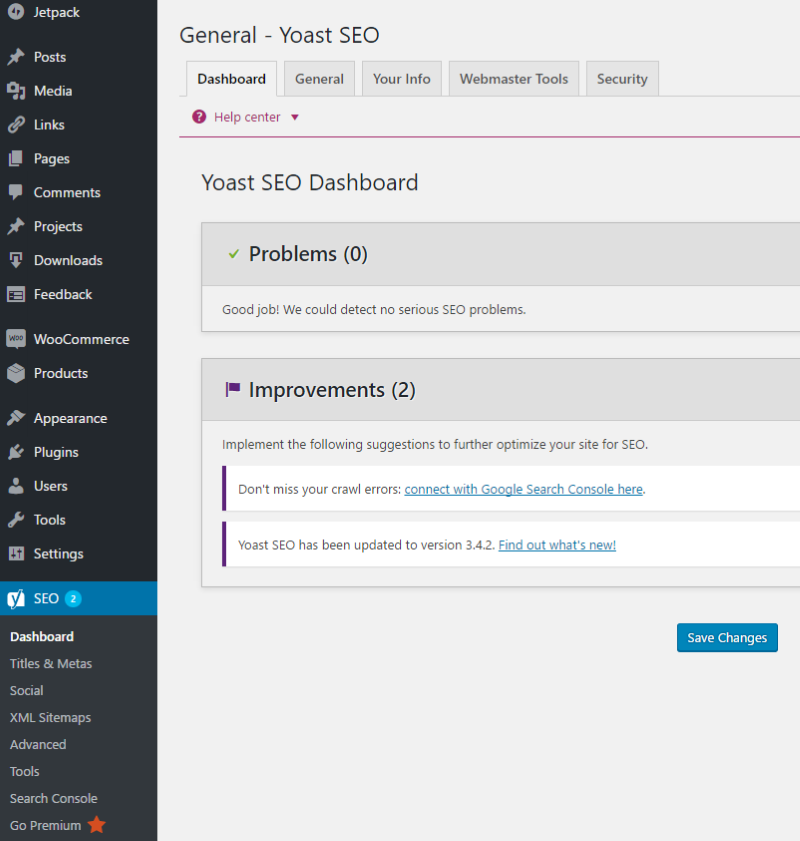Open the Pages menu

51,158
